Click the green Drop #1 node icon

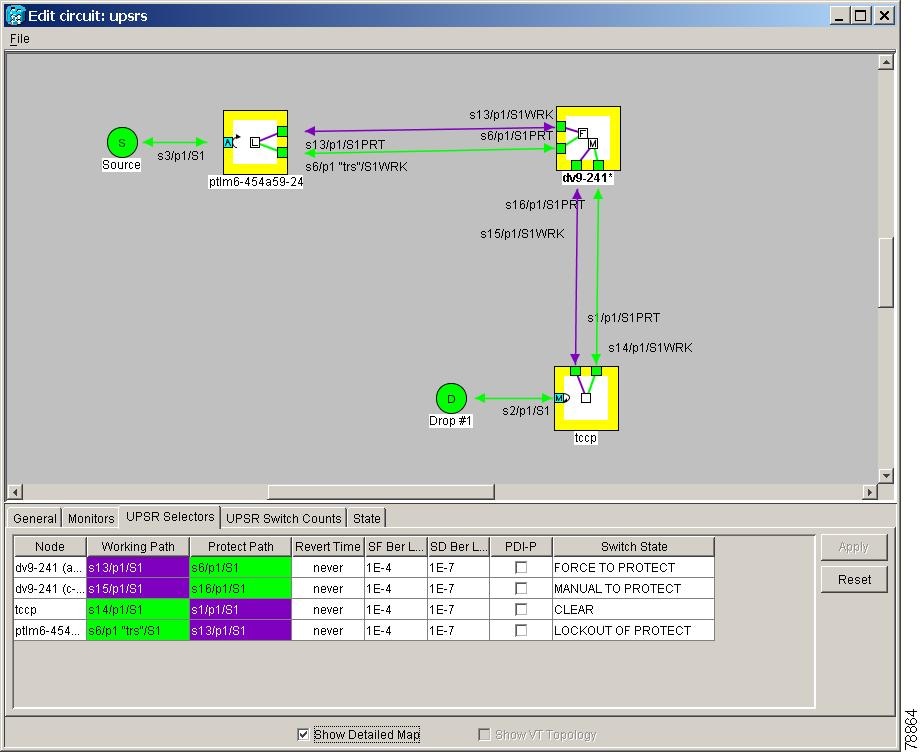[451, 398]
